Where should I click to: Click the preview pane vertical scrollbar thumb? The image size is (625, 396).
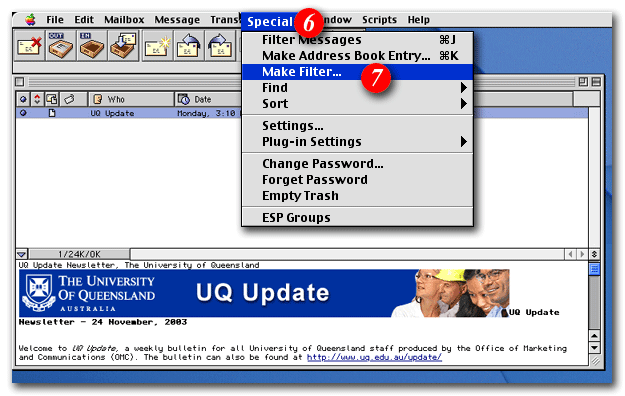(594, 269)
